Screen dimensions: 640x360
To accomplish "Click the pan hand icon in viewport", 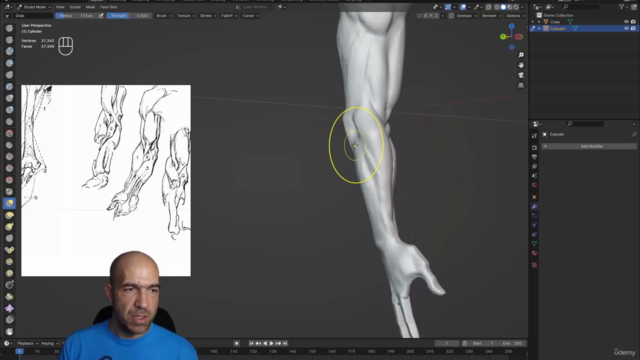I will click(521, 65).
